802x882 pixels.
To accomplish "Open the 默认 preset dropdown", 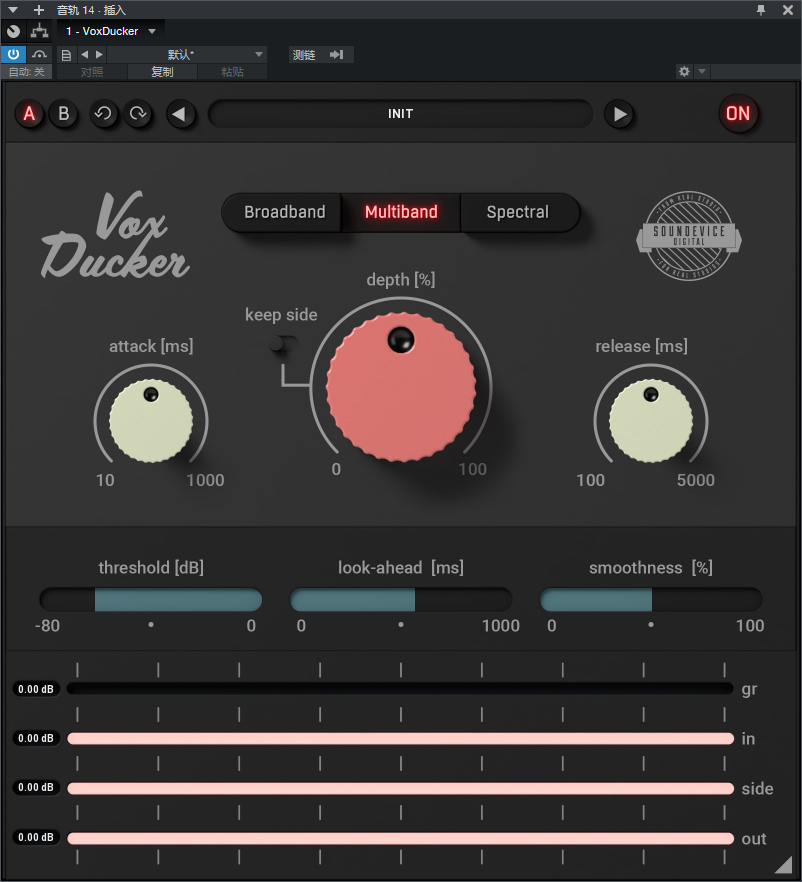I will pyautogui.click(x=187, y=55).
